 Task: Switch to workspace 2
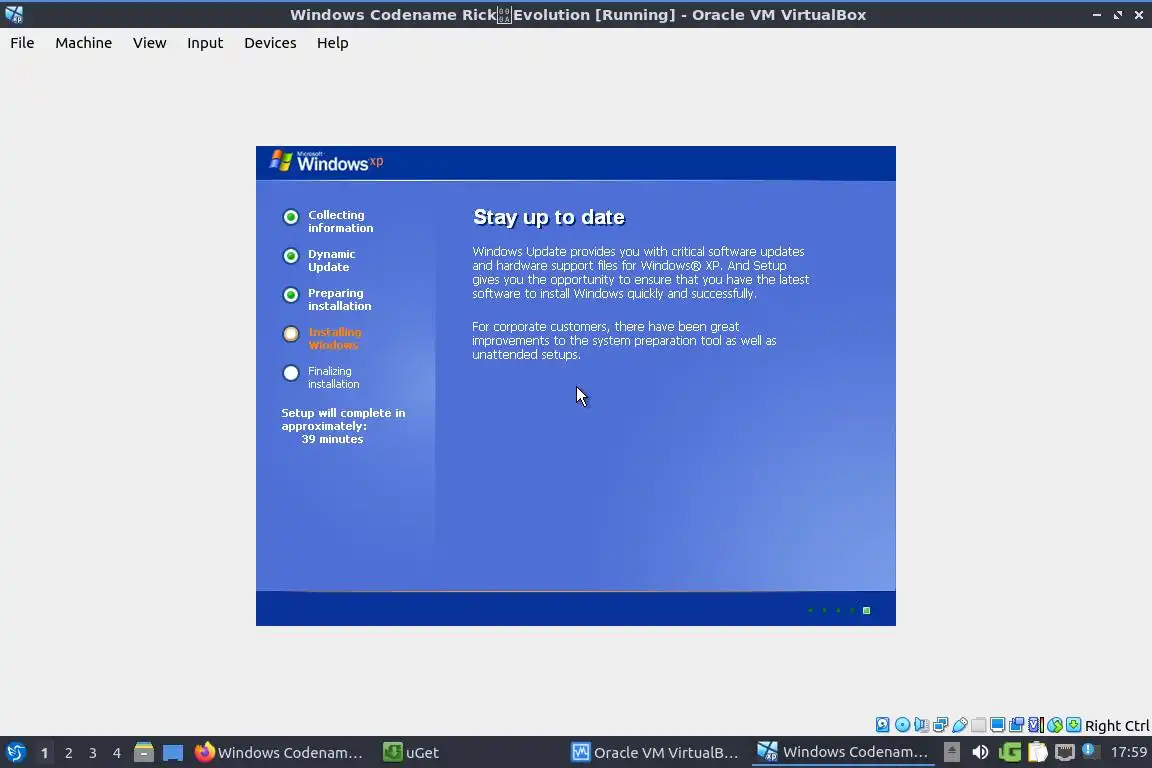[68, 753]
